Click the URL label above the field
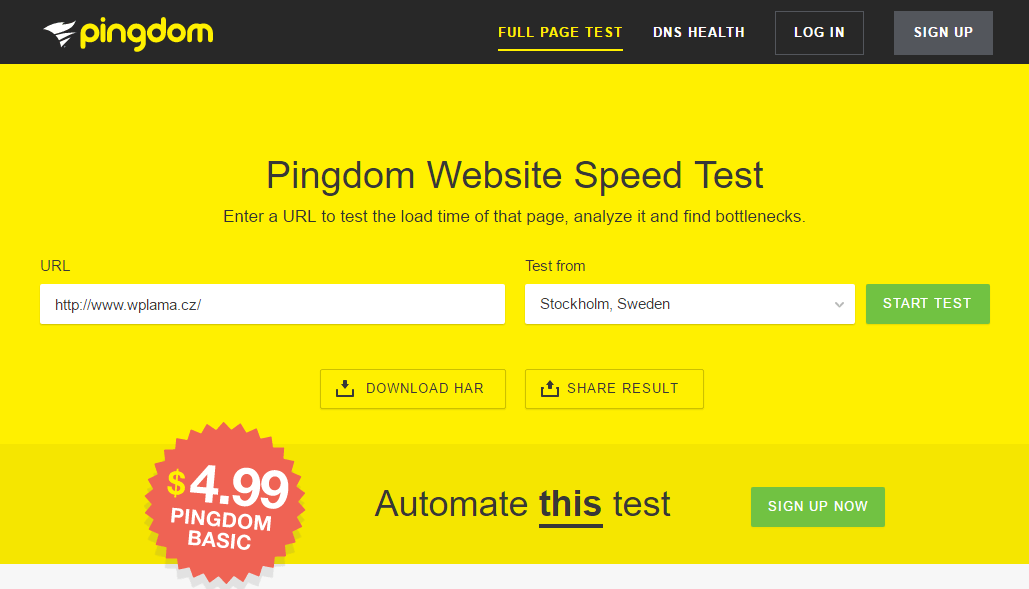 click(55, 266)
